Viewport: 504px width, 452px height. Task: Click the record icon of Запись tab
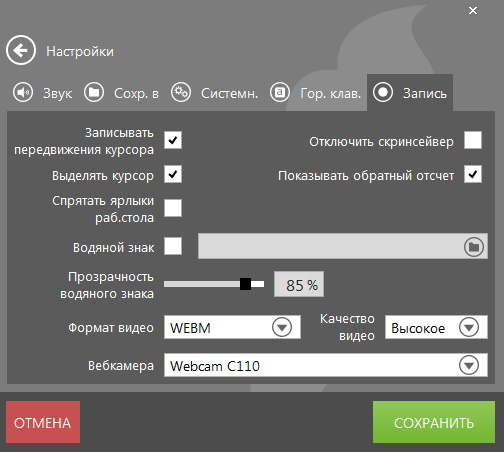click(x=383, y=92)
